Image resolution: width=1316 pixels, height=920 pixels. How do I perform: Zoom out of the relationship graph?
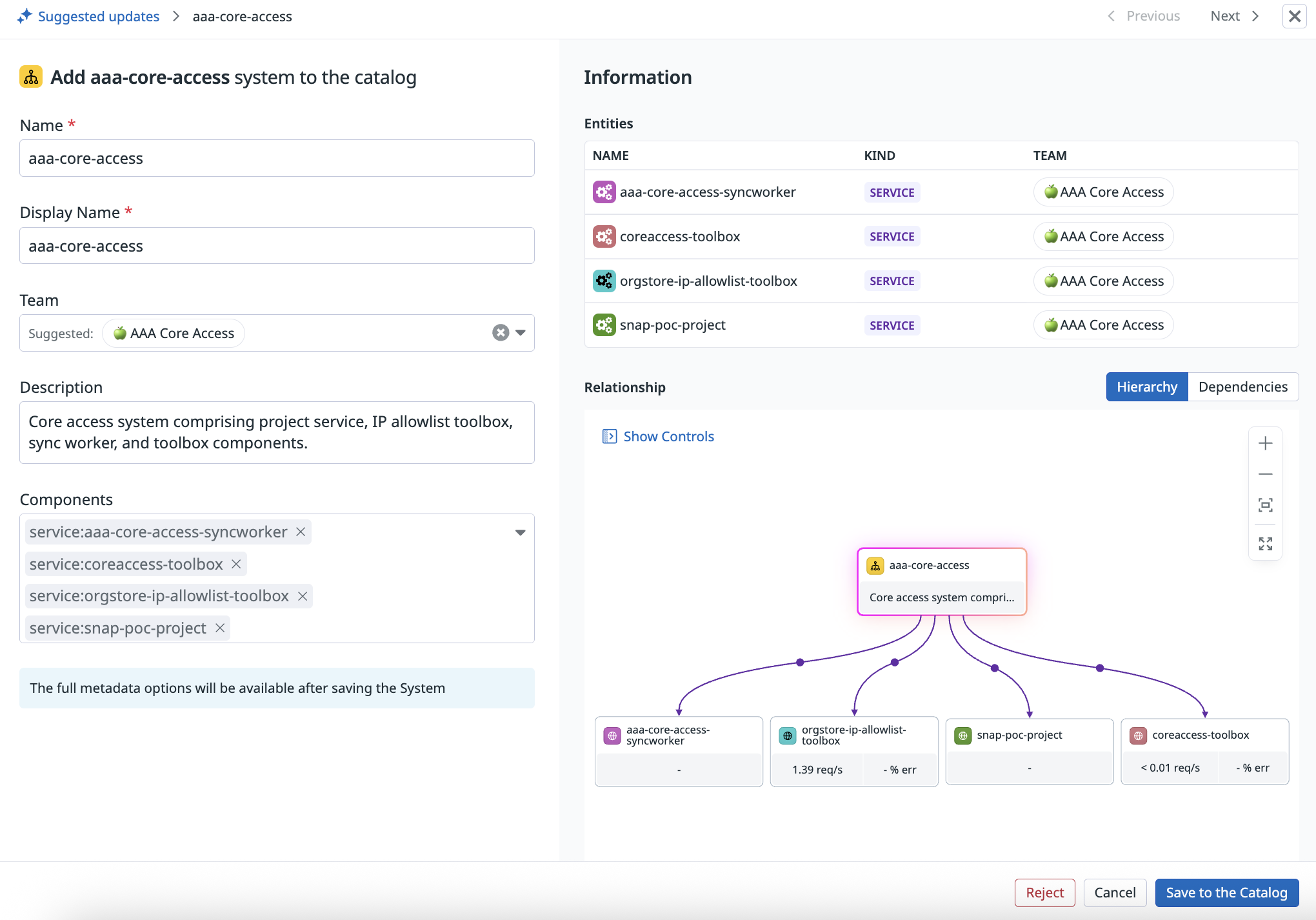coord(1265,474)
